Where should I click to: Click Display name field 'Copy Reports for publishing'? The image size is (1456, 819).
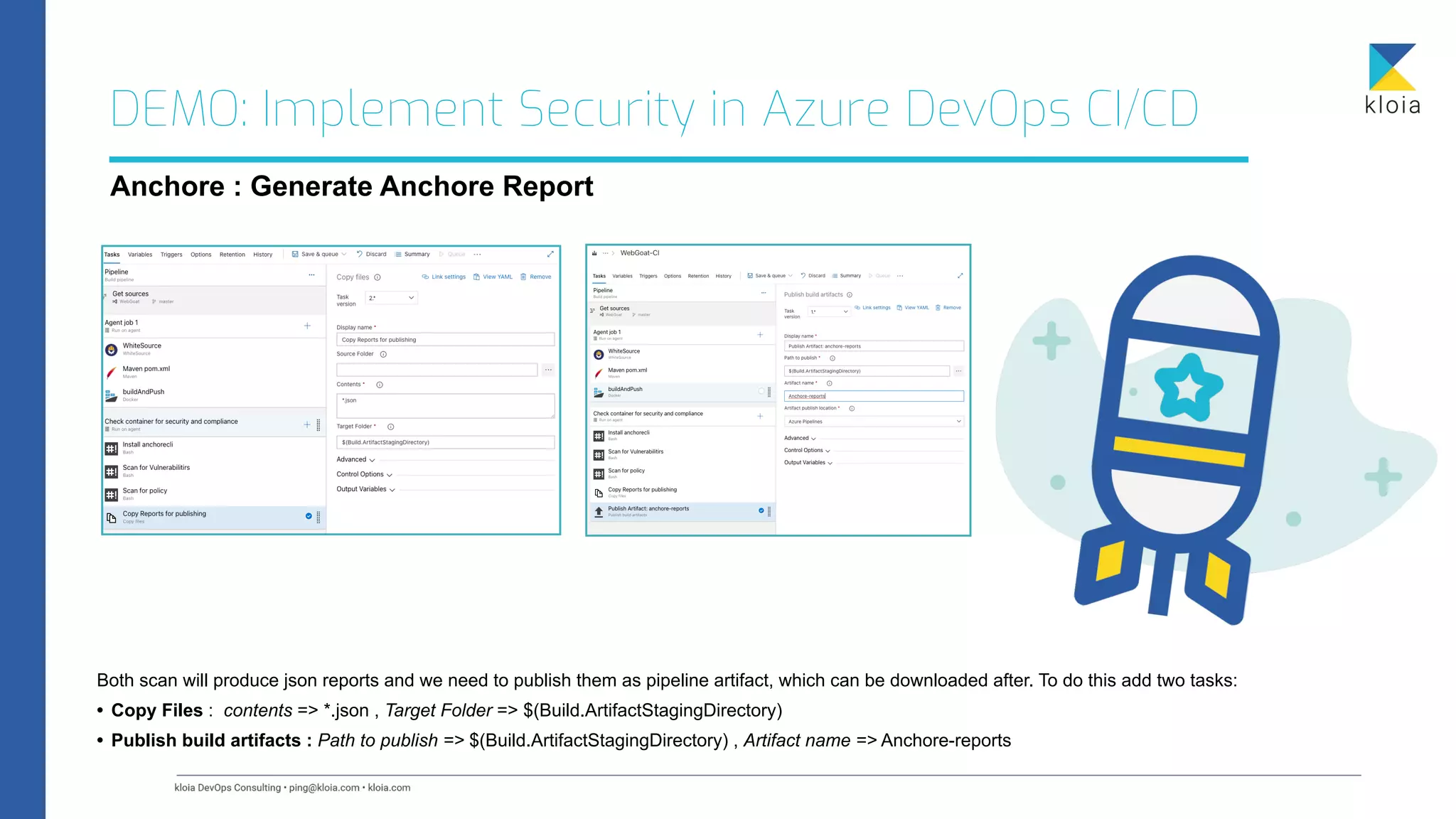tap(445, 340)
